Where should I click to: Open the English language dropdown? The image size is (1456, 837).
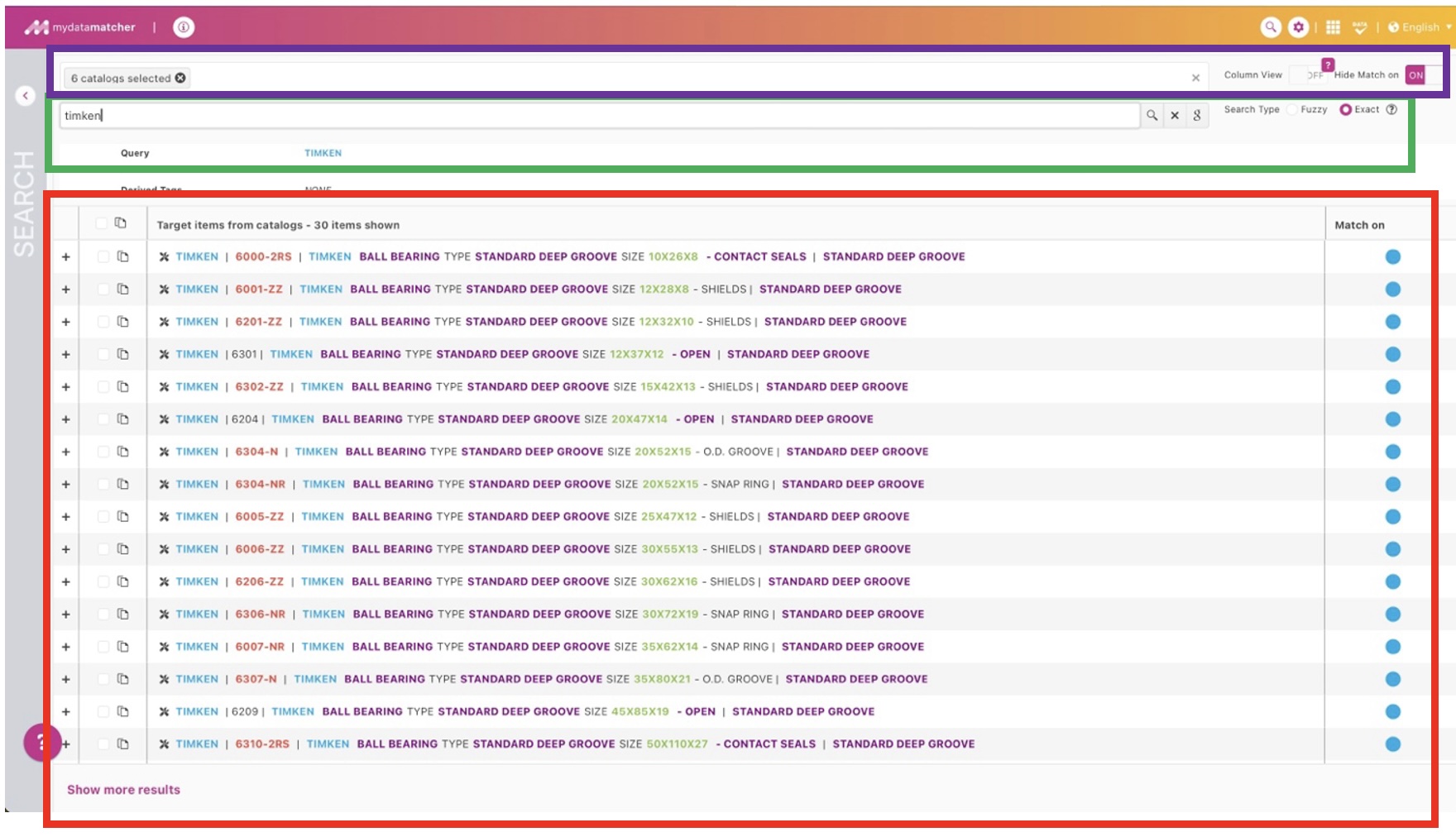click(1420, 27)
